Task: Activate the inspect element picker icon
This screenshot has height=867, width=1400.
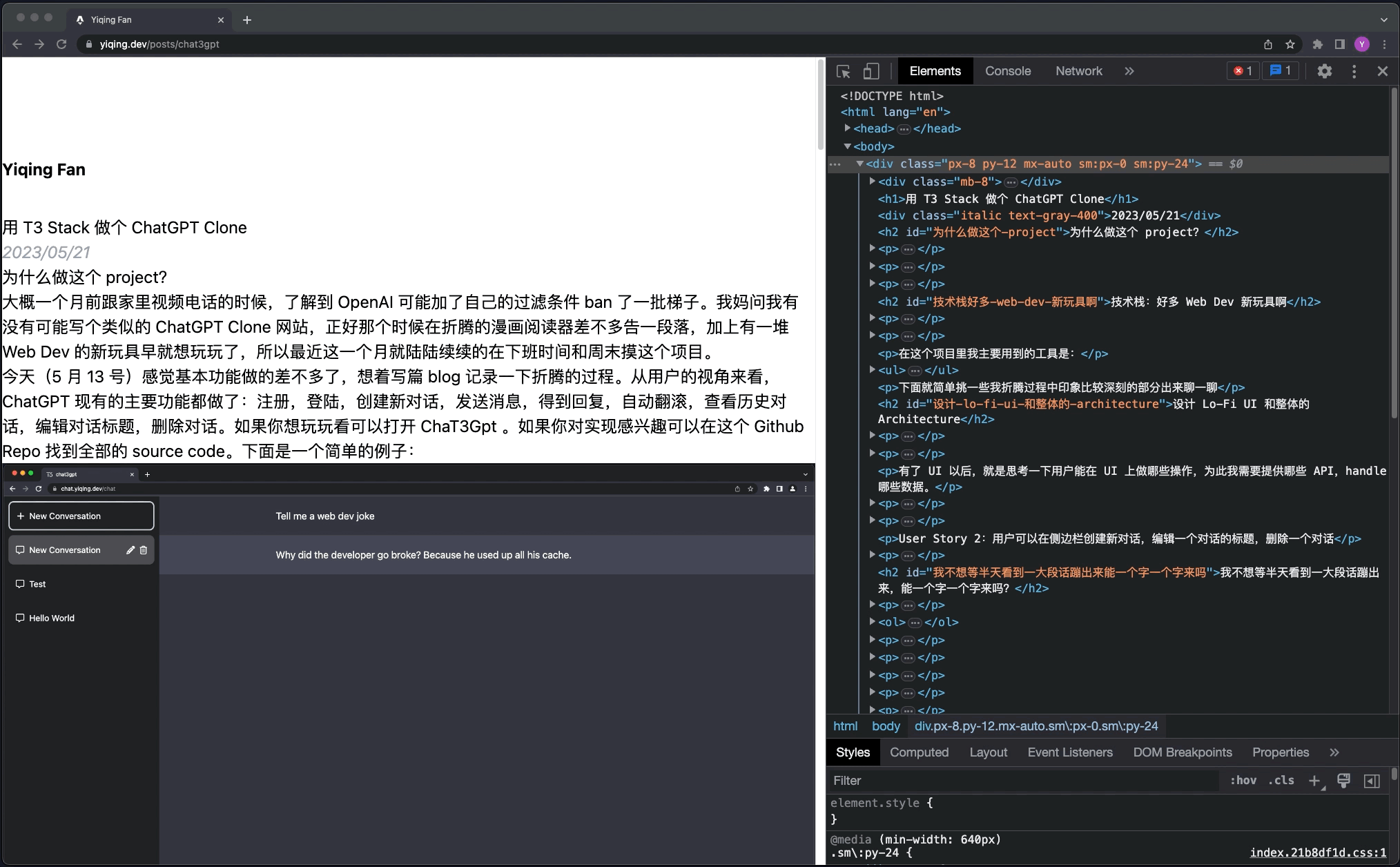Action: [844, 71]
